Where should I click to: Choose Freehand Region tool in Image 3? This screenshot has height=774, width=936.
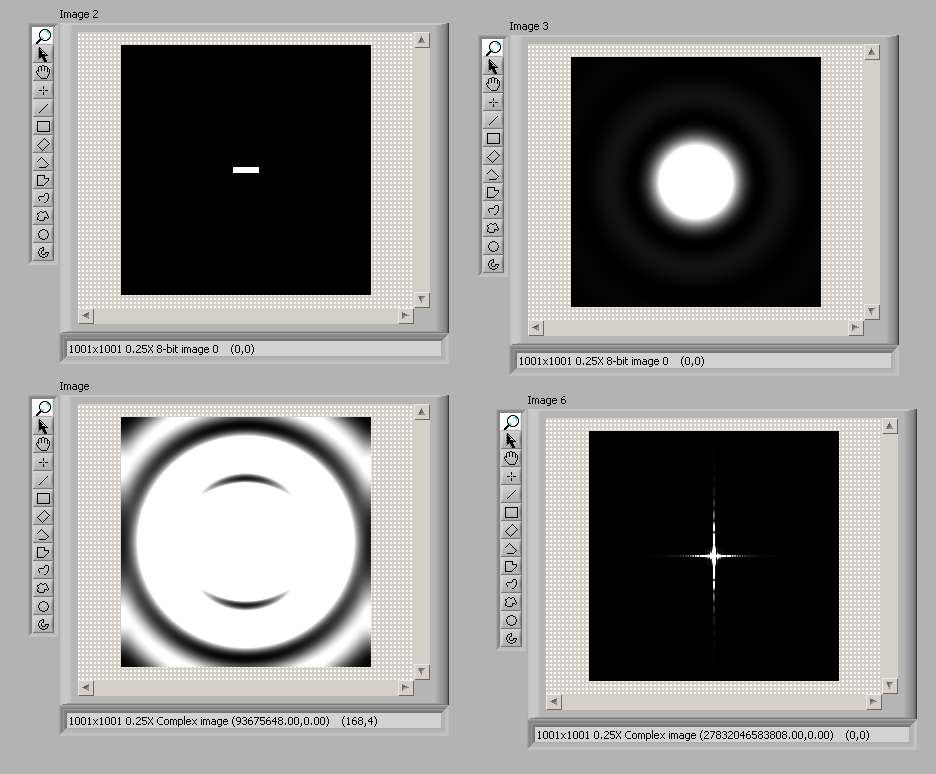coord(493,228)
